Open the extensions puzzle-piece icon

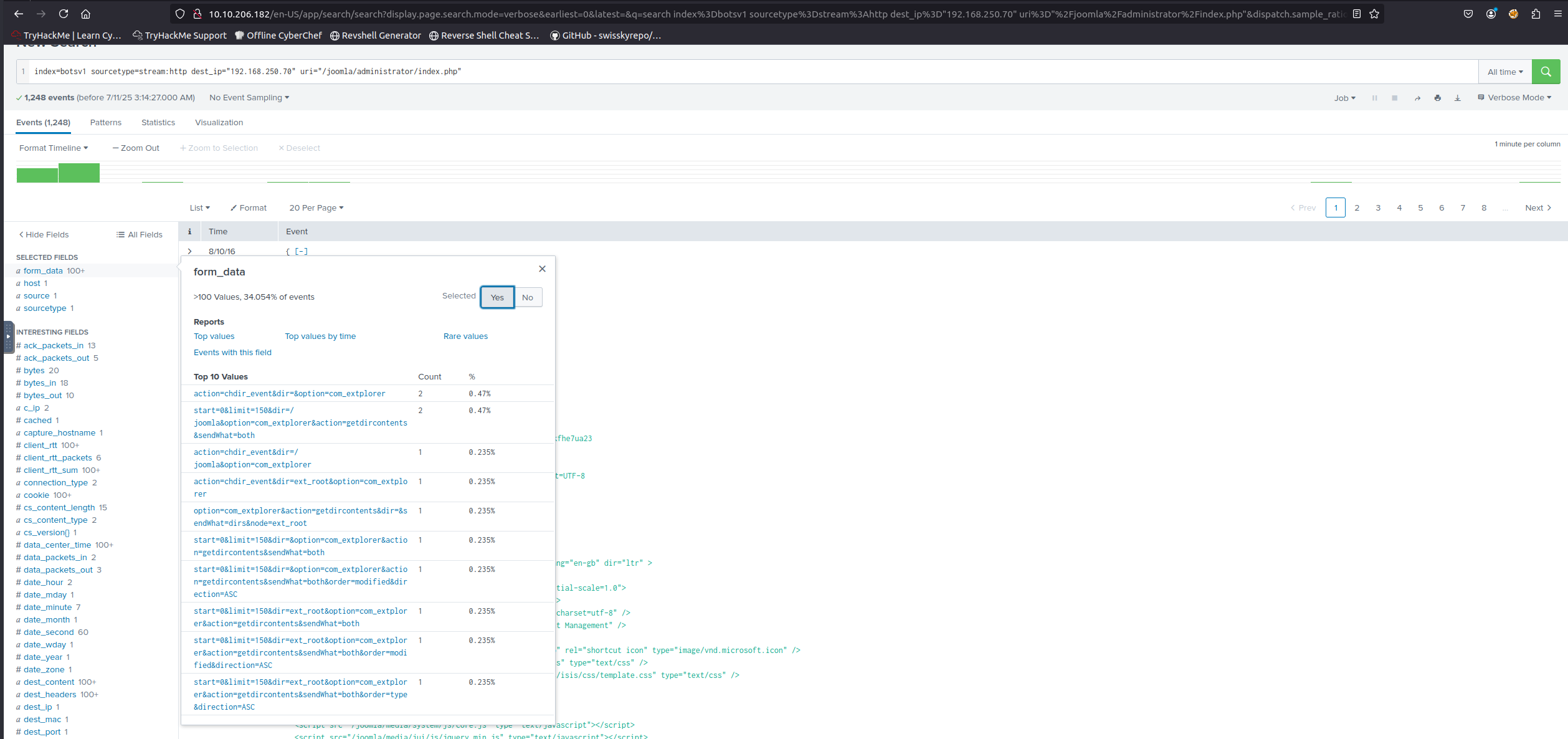[1536, 14]
